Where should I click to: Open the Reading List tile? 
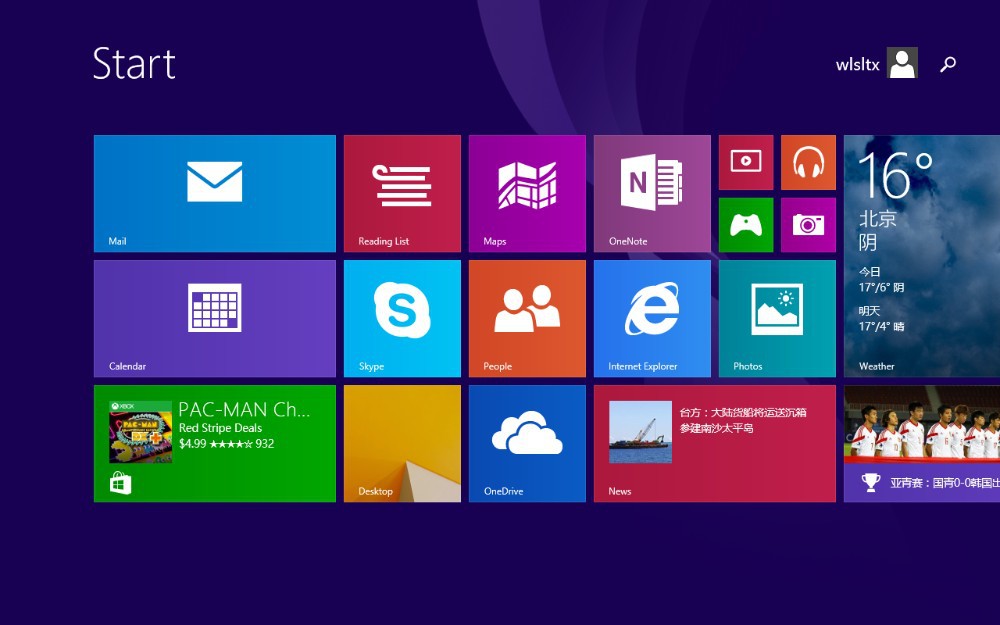(x=402, y=193)
